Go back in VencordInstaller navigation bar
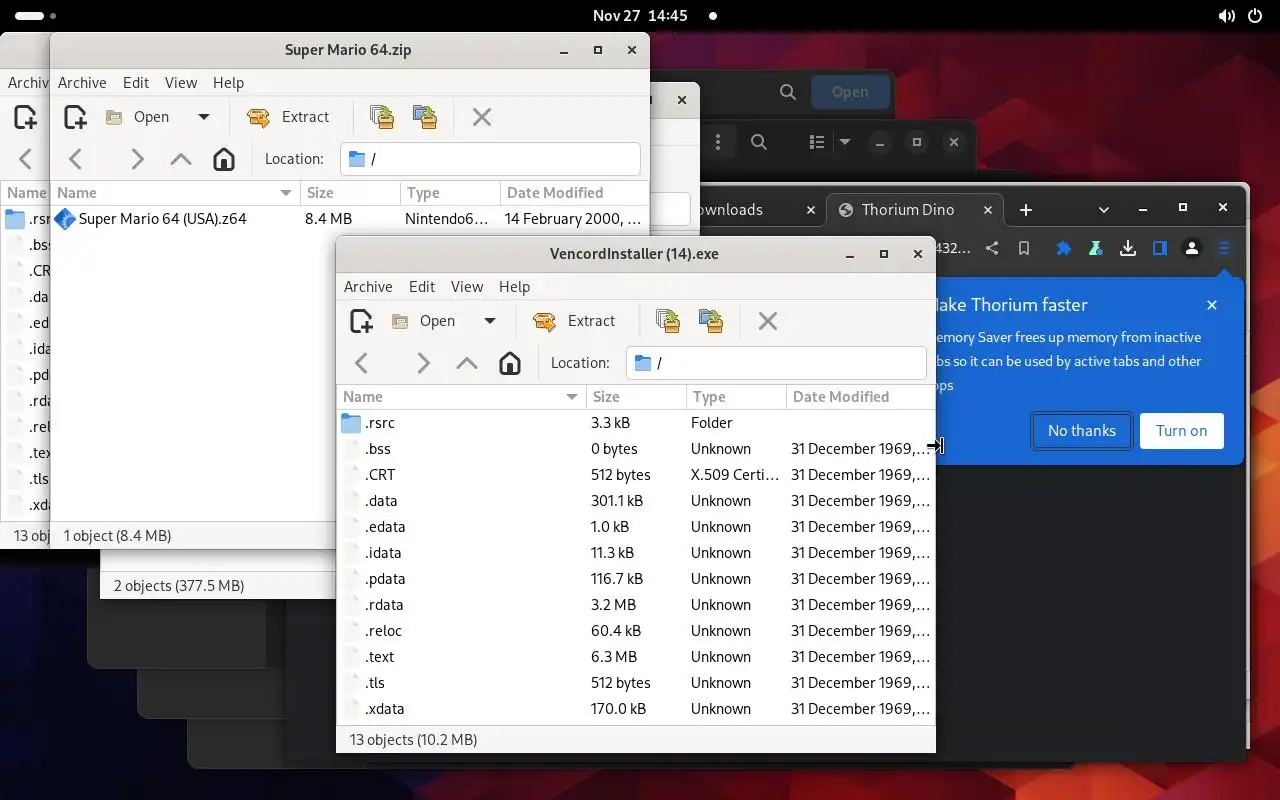 (362, 363)
